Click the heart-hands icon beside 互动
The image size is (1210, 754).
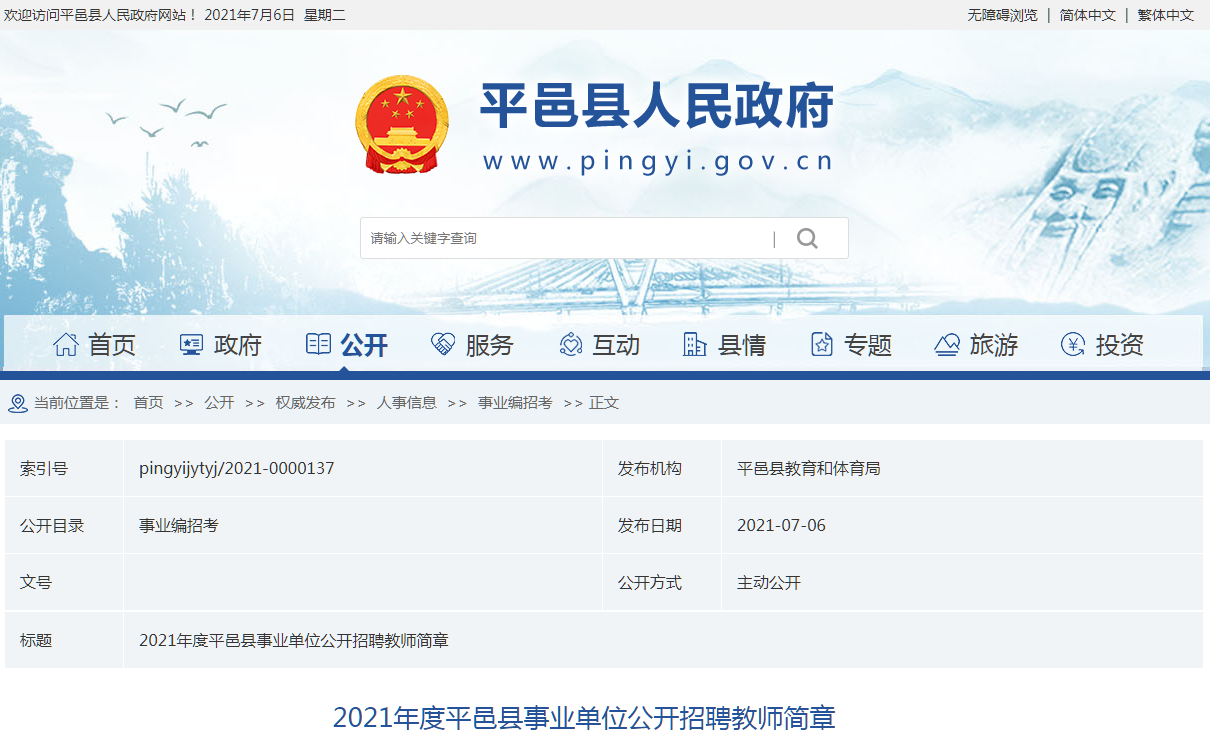click(x=570, y=345)
